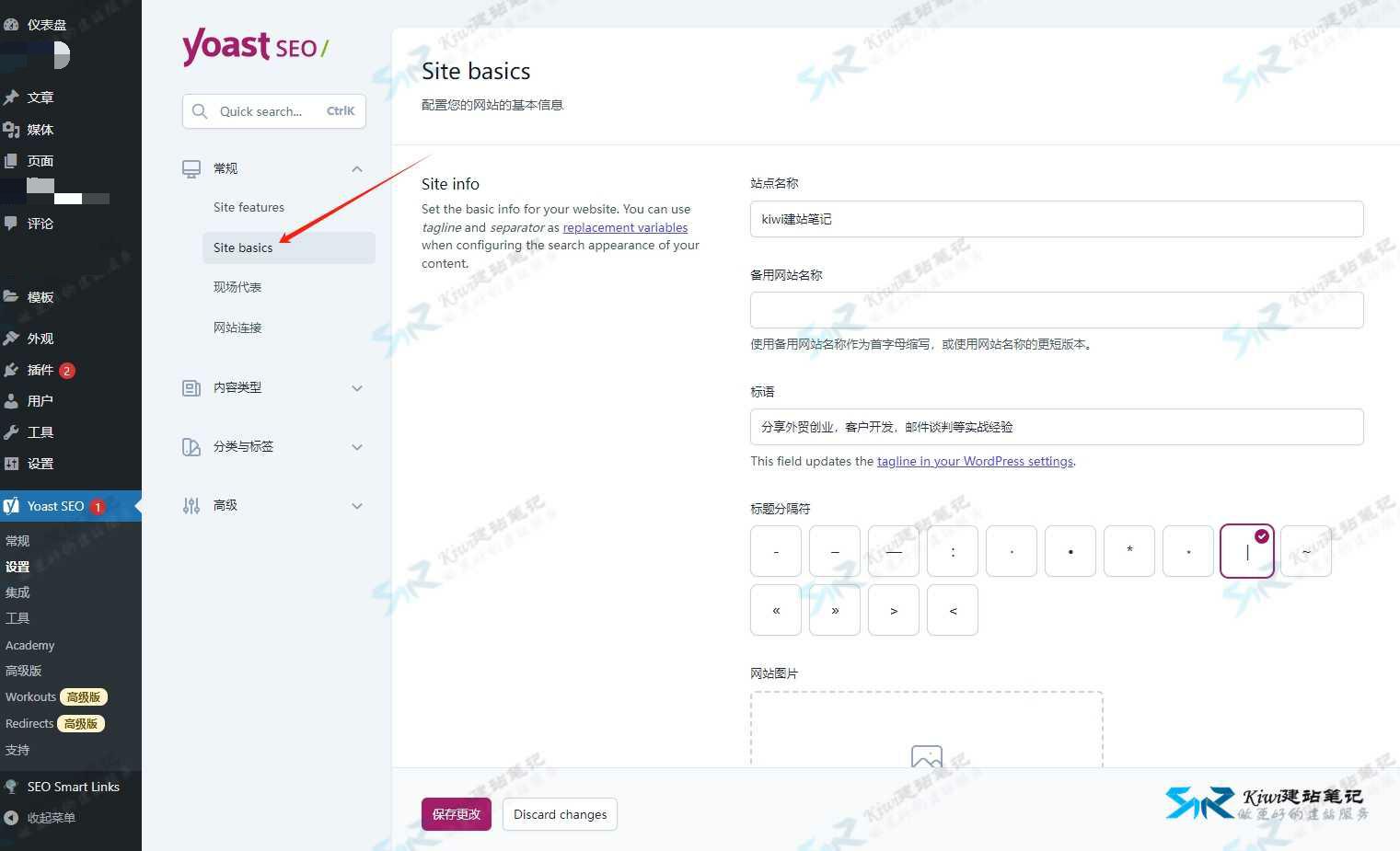
Task: Open the 媒体 media library icon
Action: click(12, 129)
